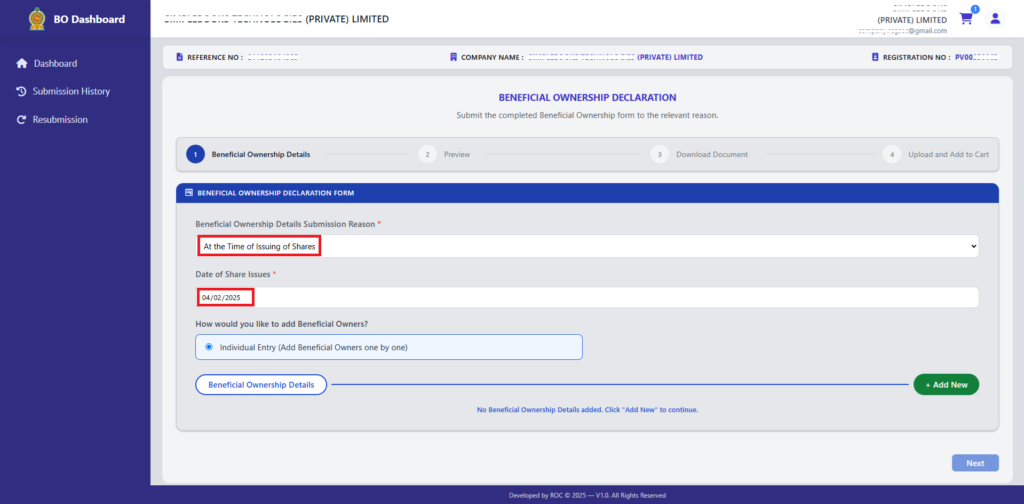Screen dimensions: 1024x504
Task: Open the Submission Reason dropdown
Action: click(587, 246)
